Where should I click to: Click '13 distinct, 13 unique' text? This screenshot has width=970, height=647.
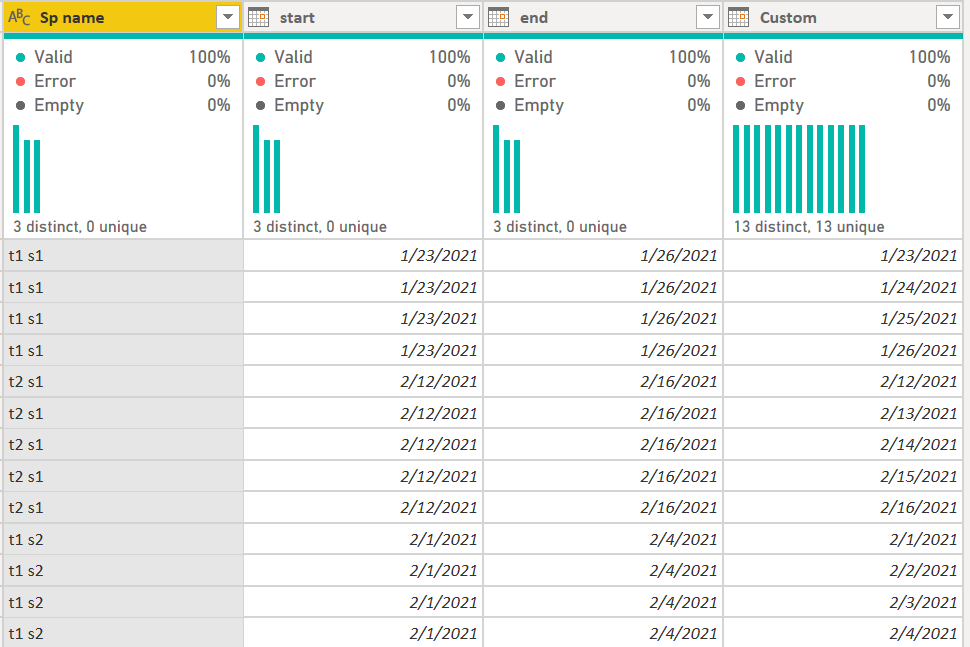click(809, 227)
